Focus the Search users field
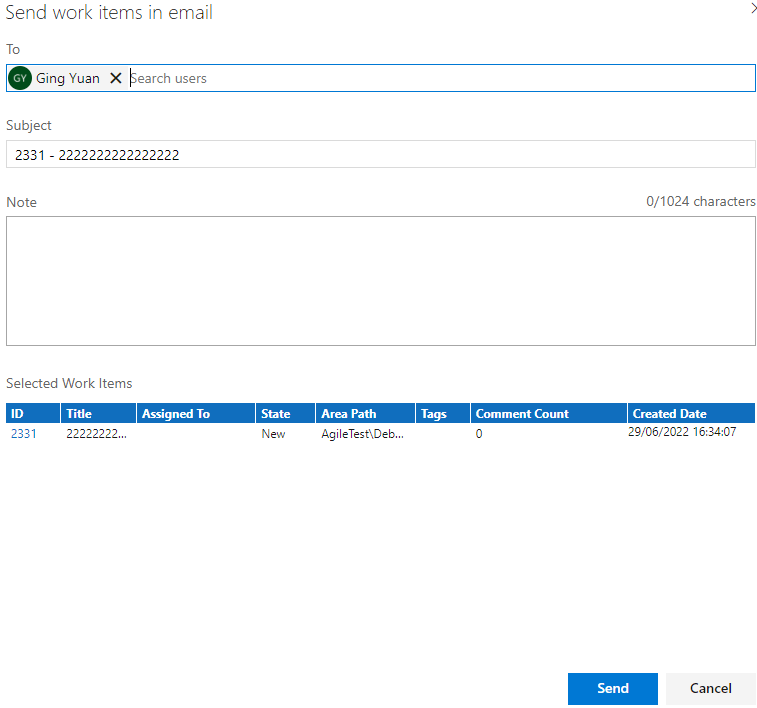 coord(442,78)
